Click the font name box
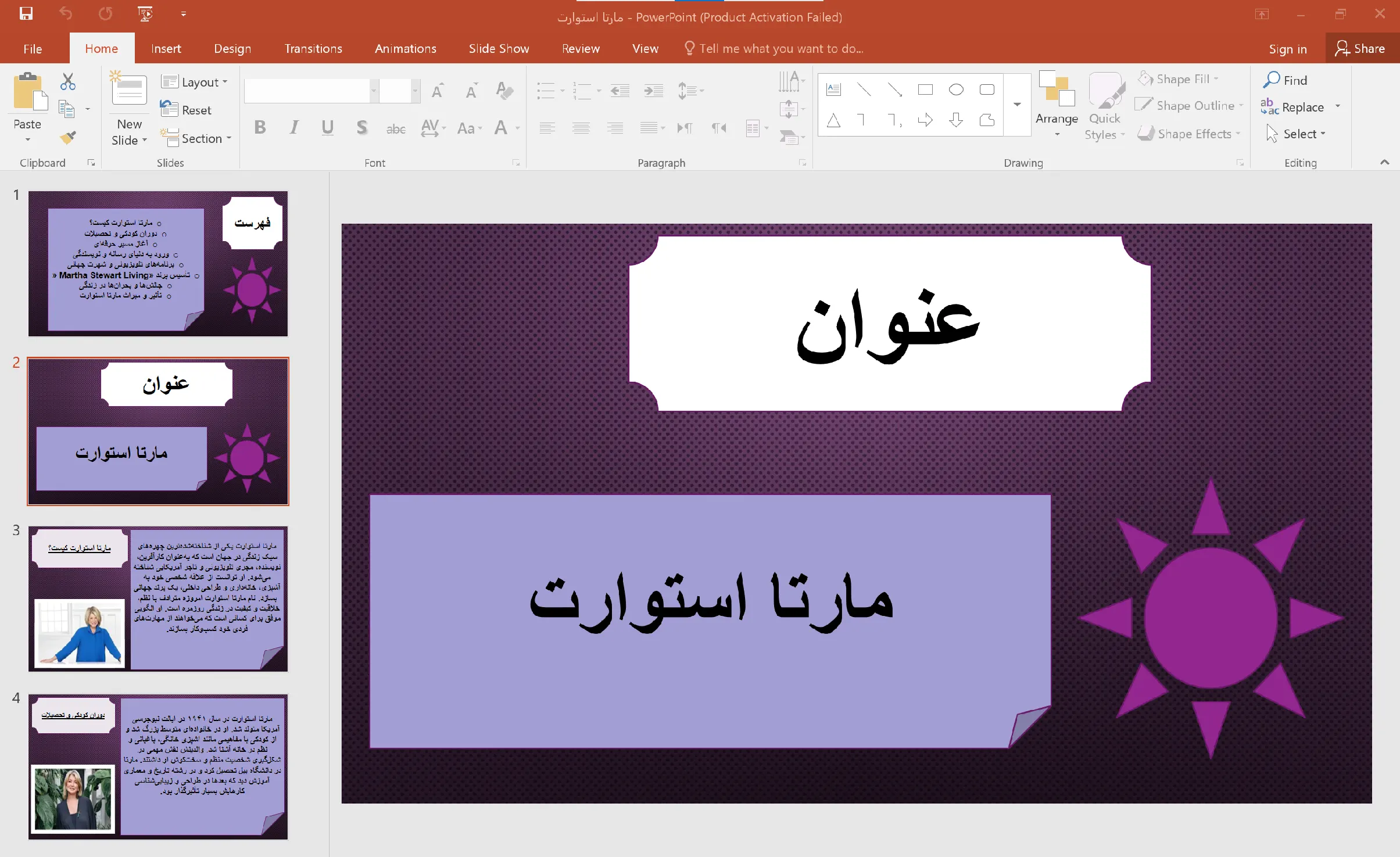The width and height of the screenshot is (1400, 857). point(307,91)
